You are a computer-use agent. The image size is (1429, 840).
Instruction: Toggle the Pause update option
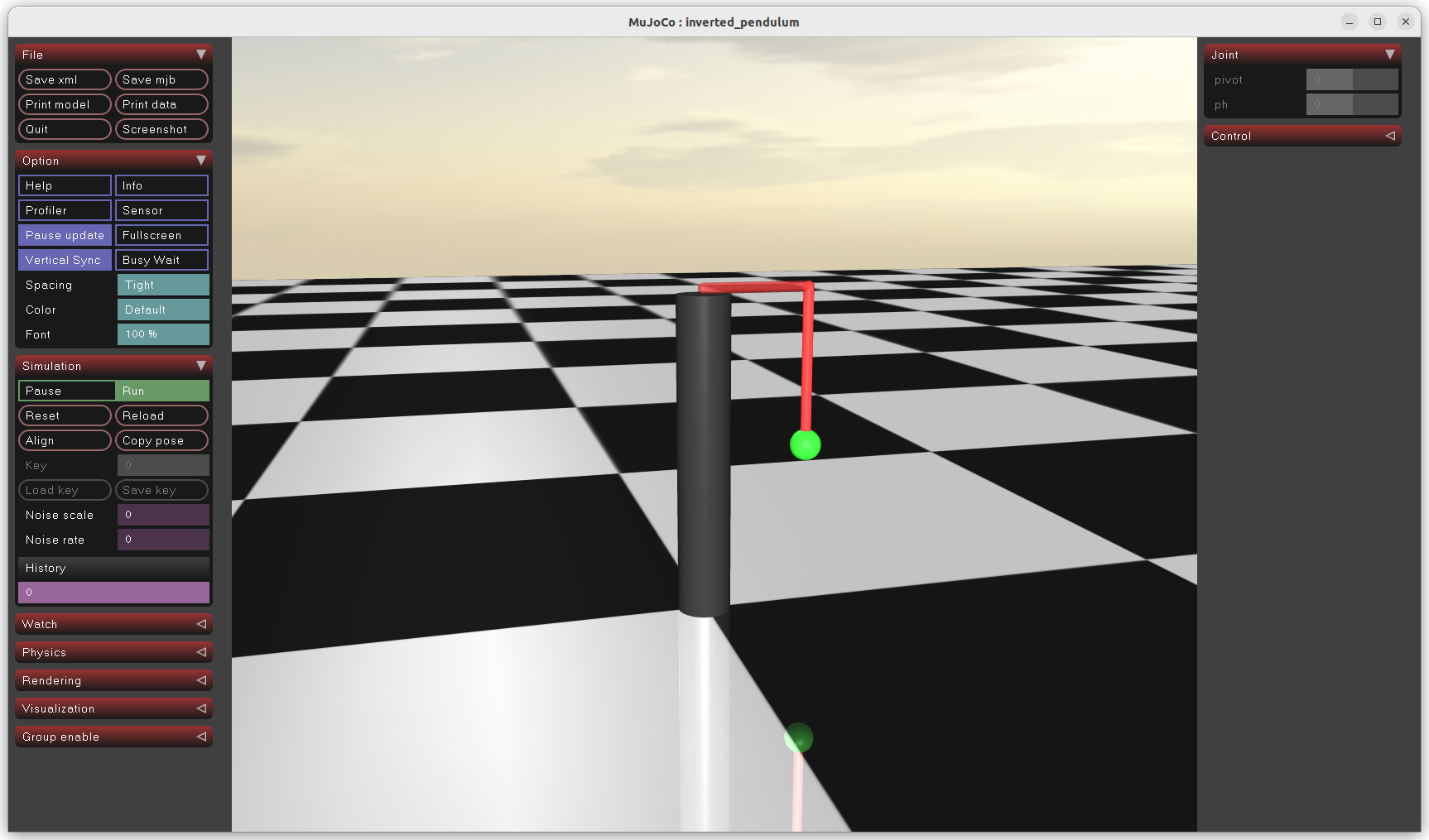65,235
